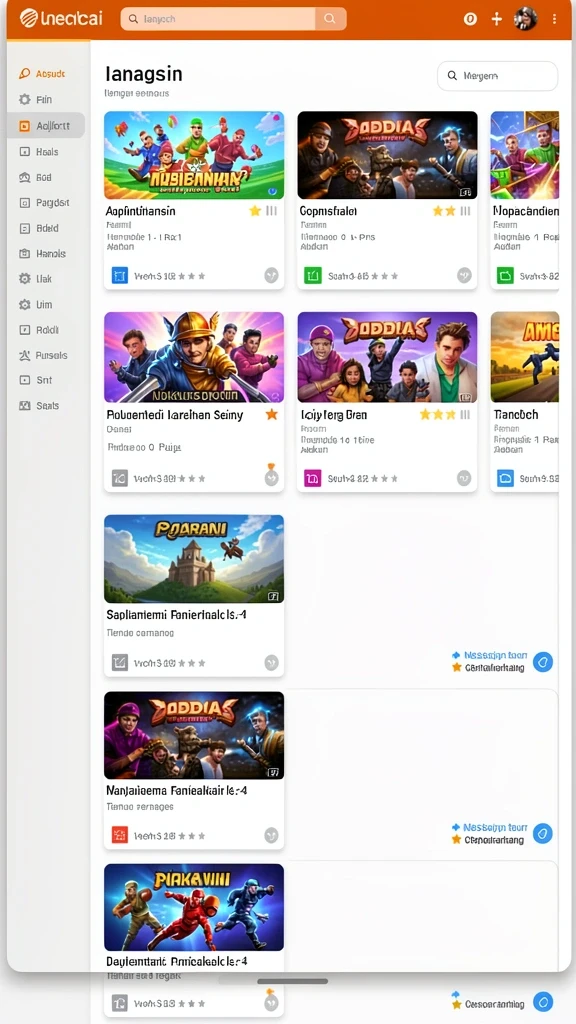Screen dimensions: 576x1024
Task: Select Pargdst in the sidebar
Action: (x=44, y=202)
